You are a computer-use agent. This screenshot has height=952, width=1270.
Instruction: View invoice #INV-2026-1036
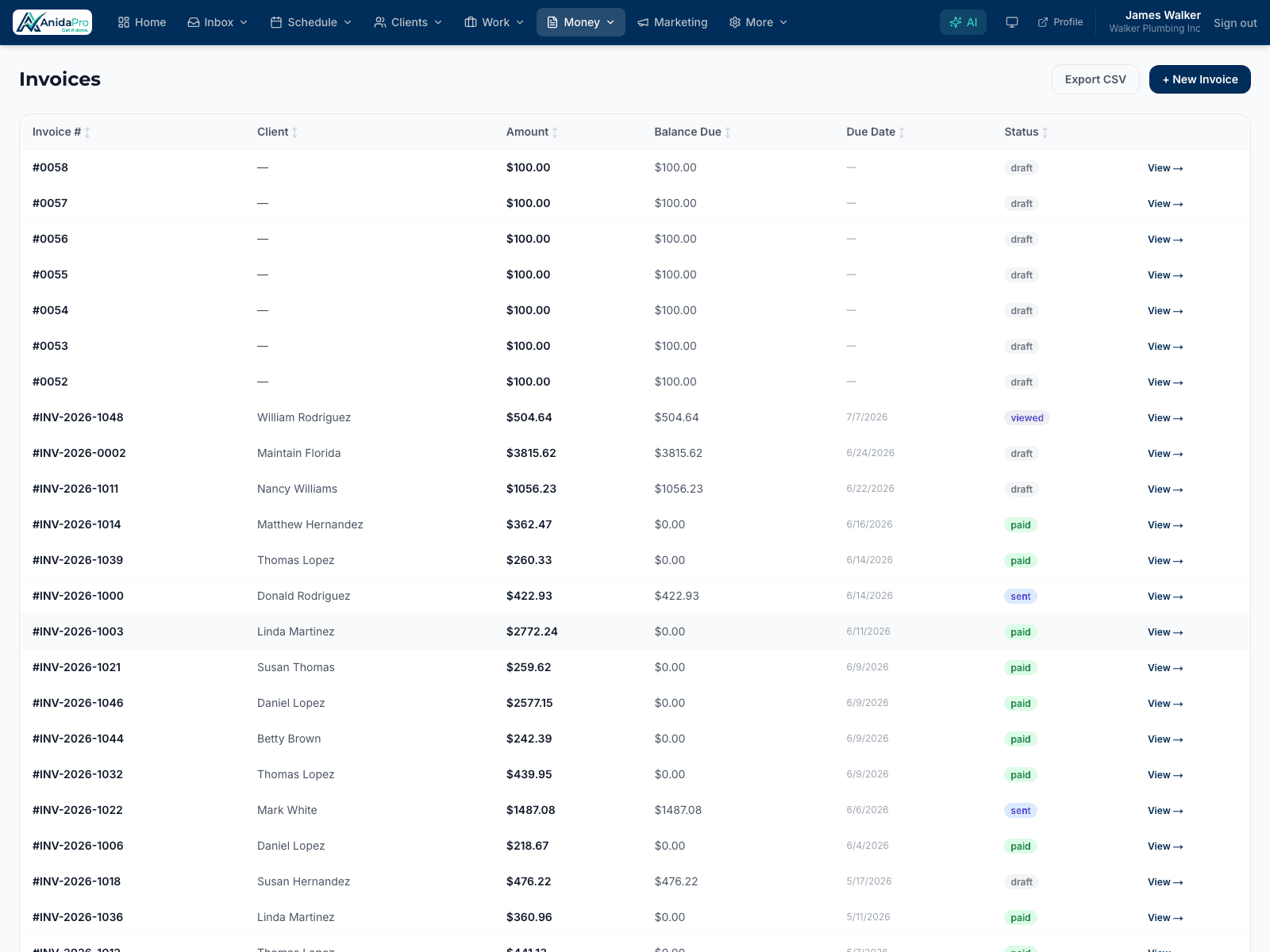[x=1165, y=918]
